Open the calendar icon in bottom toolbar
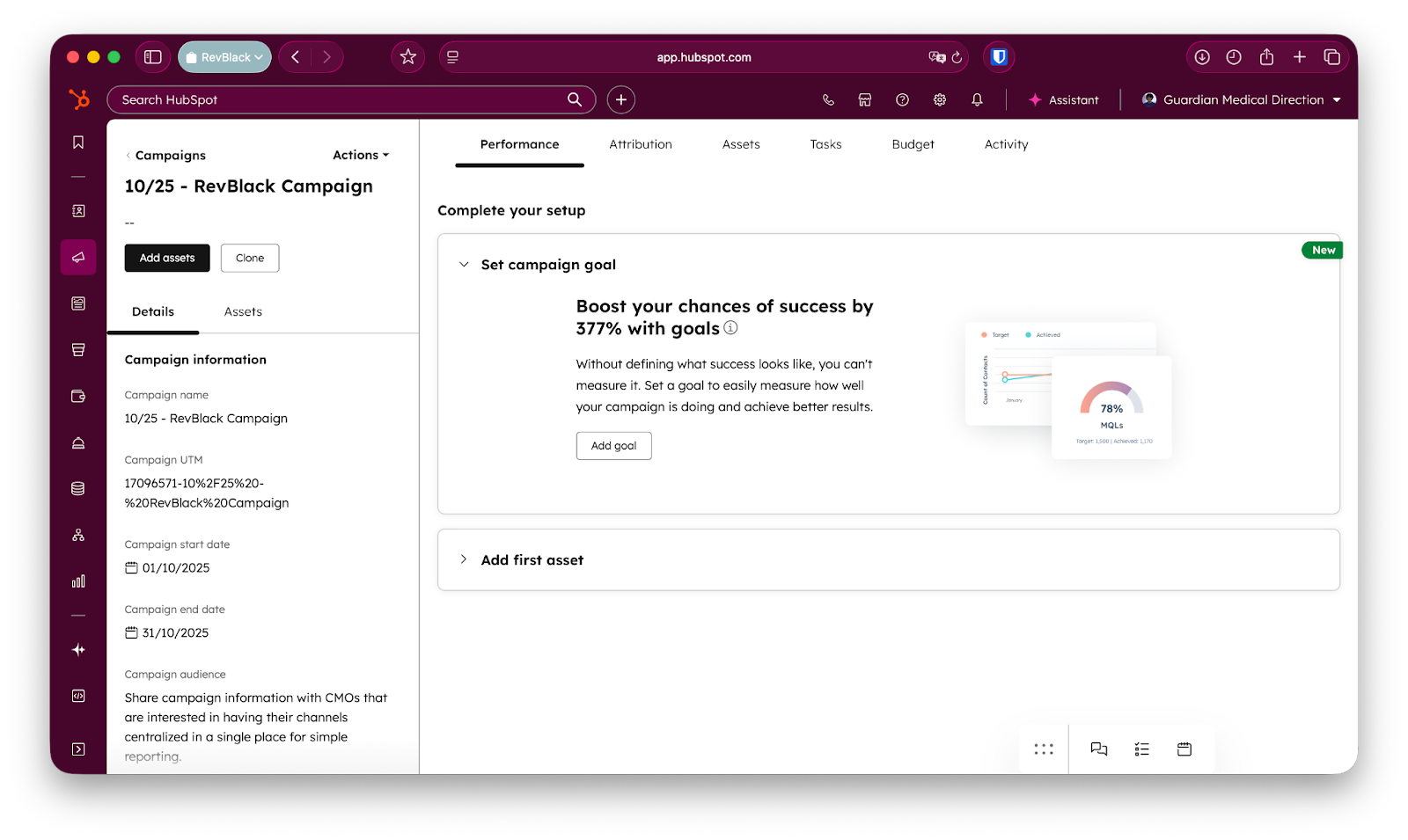This screenshot has height=840, width=1408. [1184, 749]
